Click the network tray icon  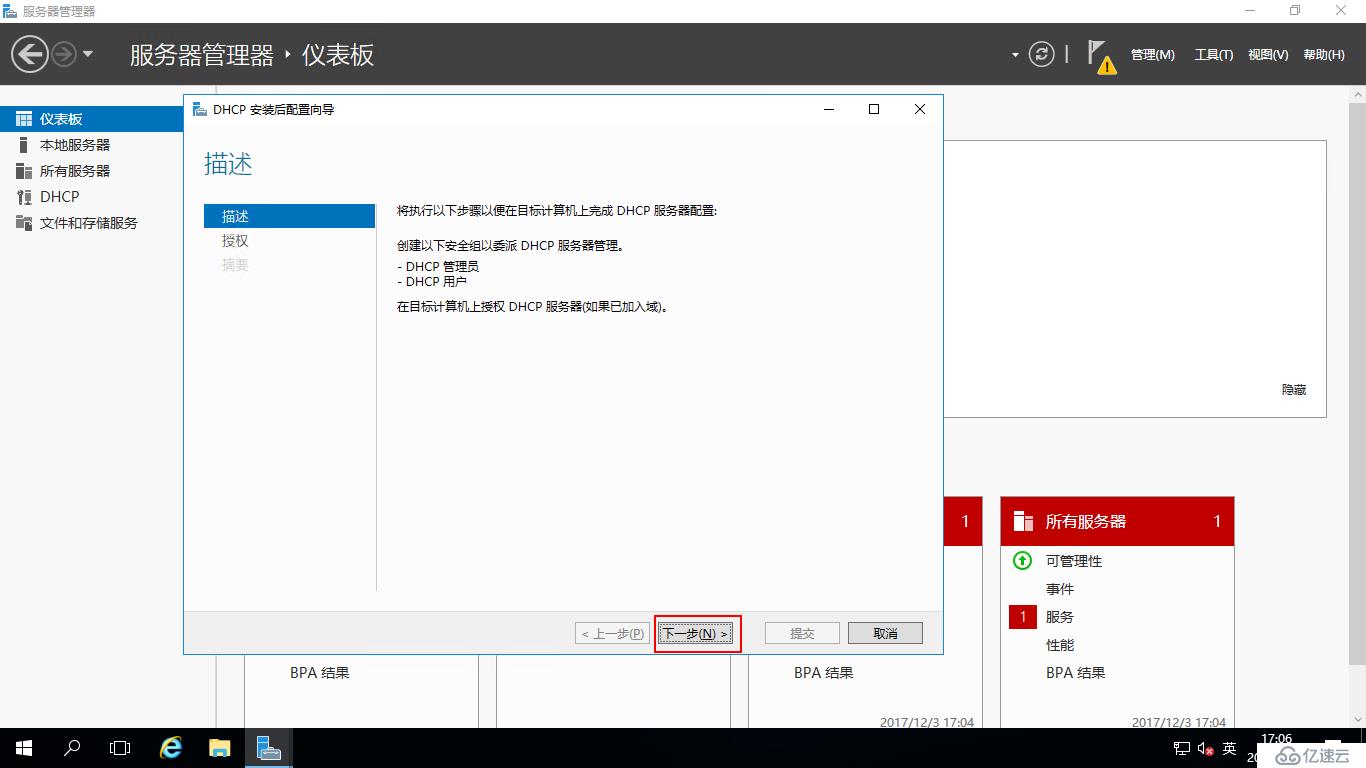pos(1182,749)
